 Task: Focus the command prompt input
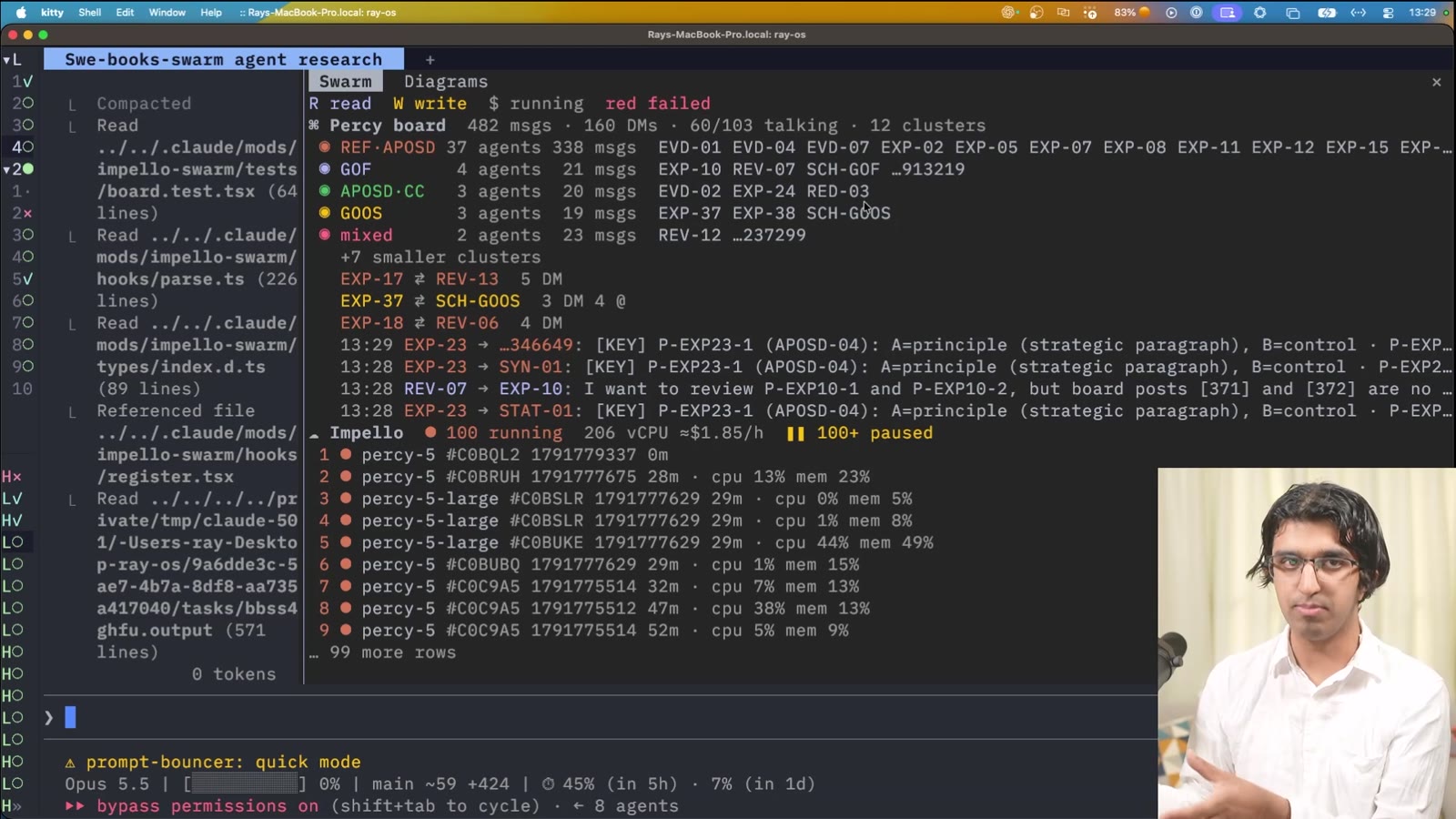601,718
